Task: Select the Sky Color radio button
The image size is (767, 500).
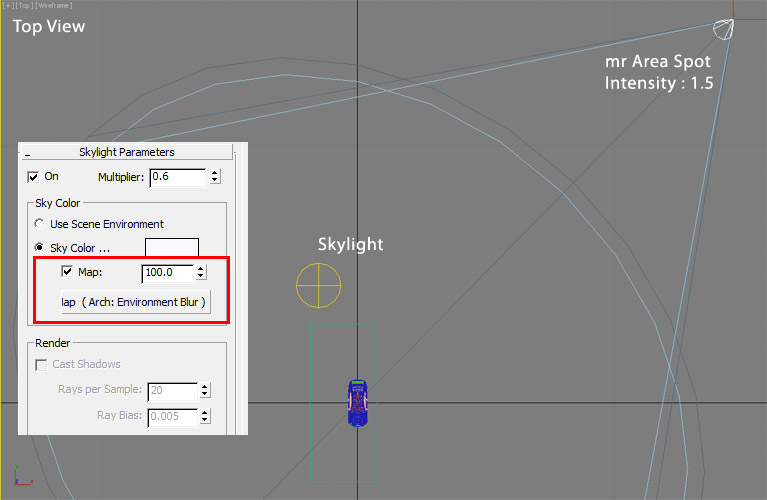Action: click(39, 247)
